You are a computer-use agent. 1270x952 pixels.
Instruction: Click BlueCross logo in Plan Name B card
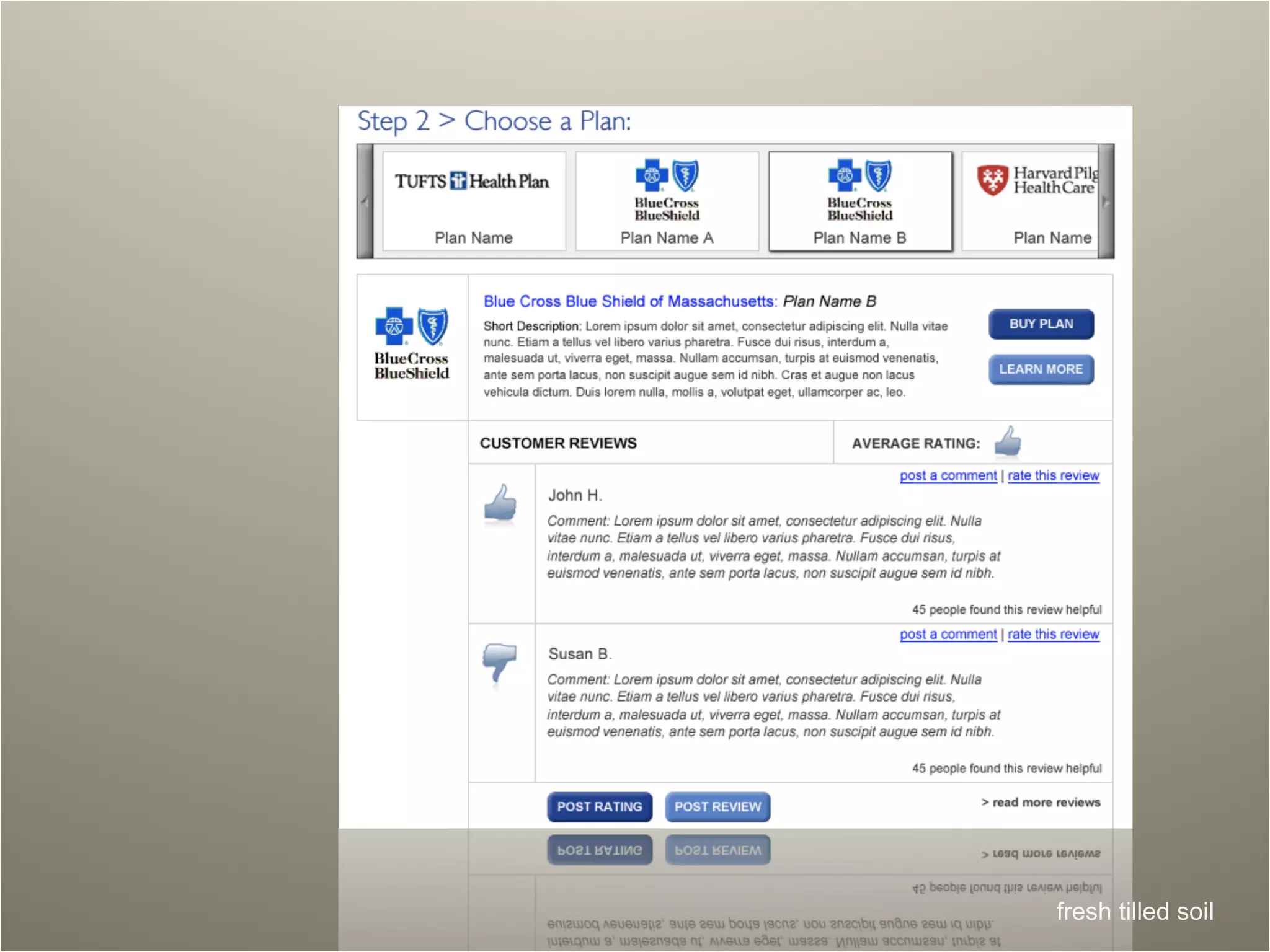tap(859, 190)
